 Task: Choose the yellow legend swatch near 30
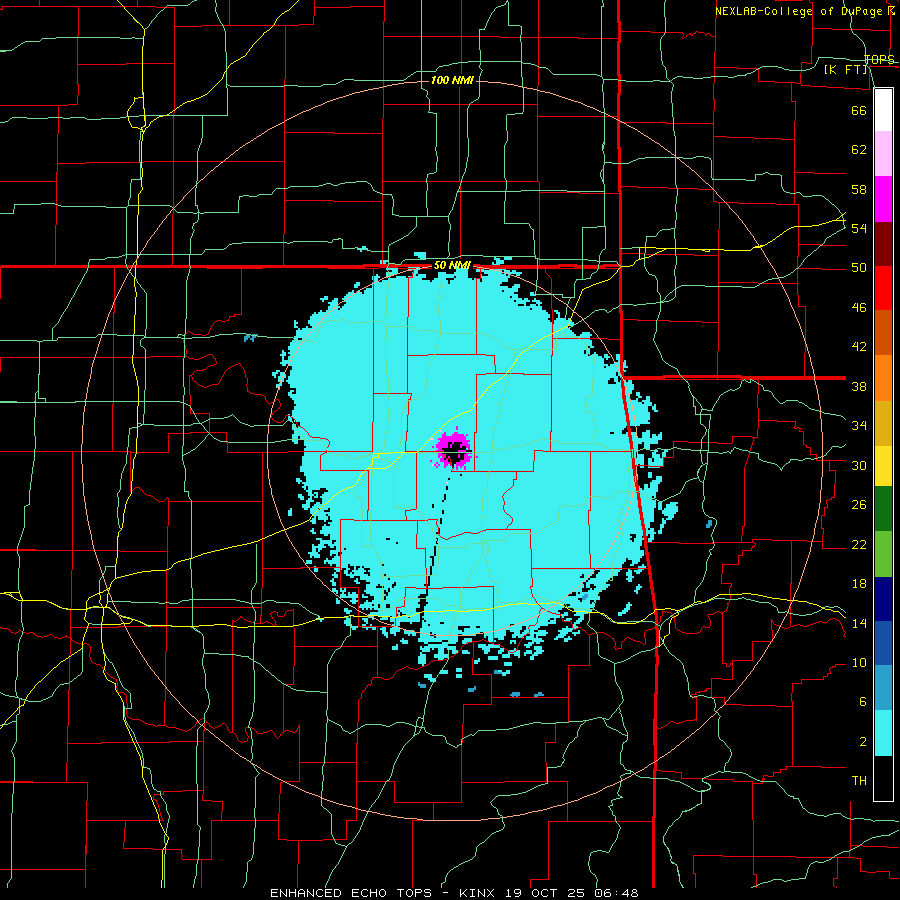click(x=883, y=466)
